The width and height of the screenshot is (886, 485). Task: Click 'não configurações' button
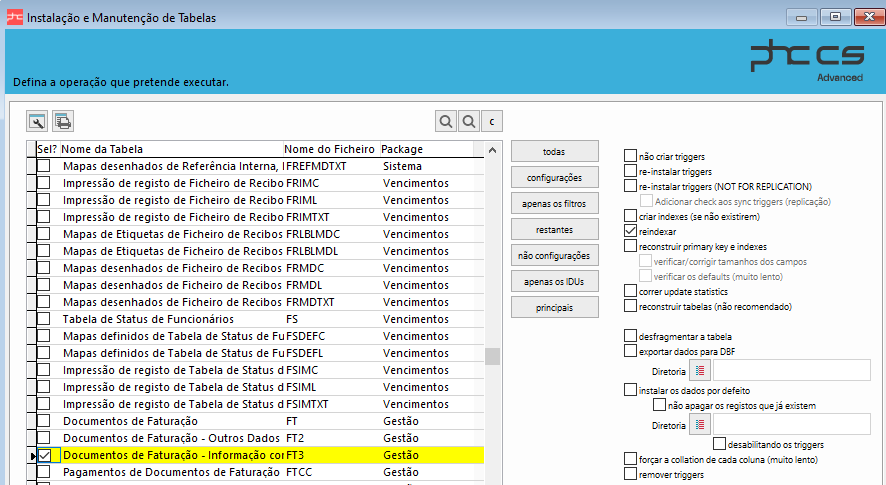coord(554,256)
